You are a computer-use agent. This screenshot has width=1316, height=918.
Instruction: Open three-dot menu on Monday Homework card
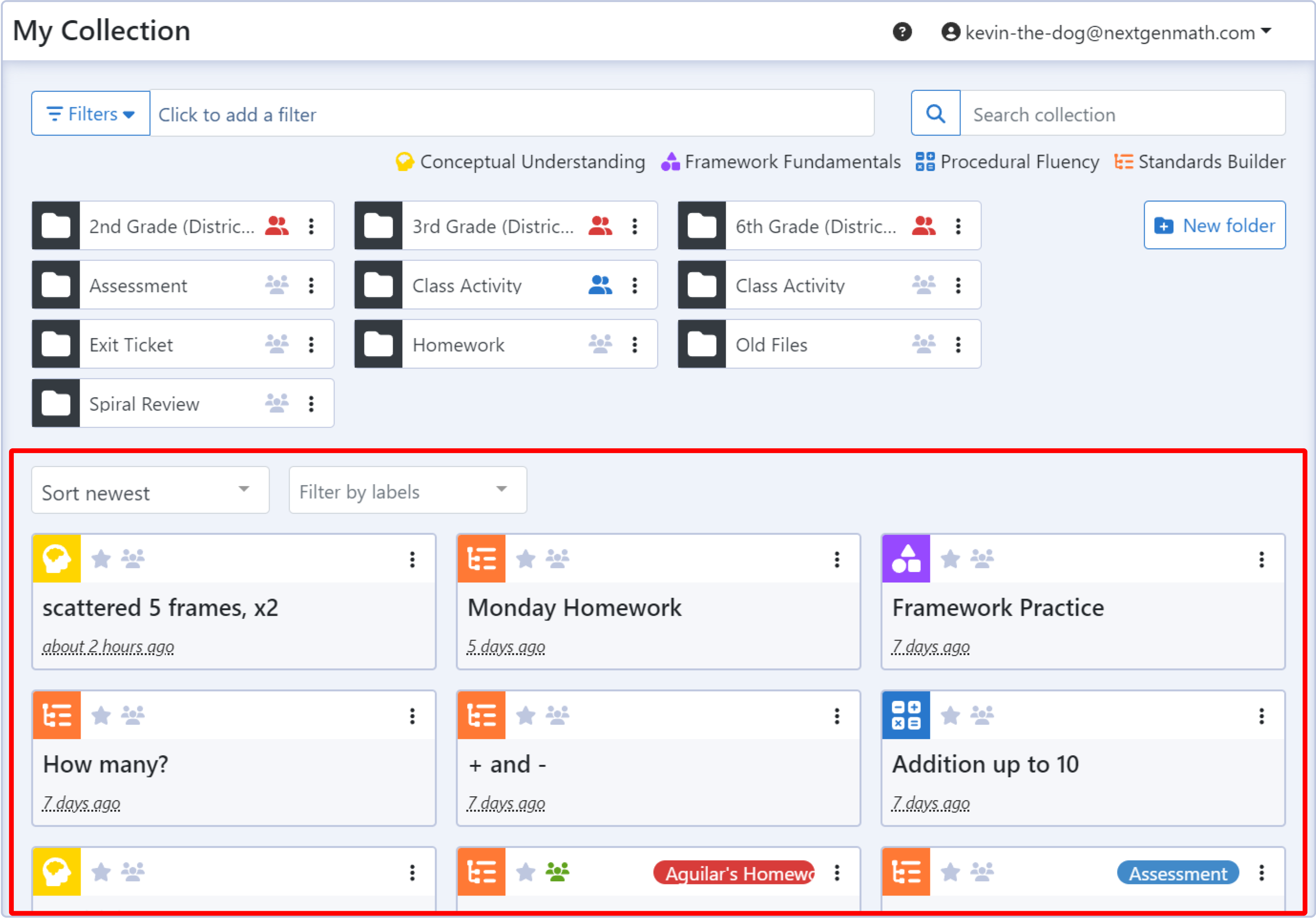tap(836, 559)
